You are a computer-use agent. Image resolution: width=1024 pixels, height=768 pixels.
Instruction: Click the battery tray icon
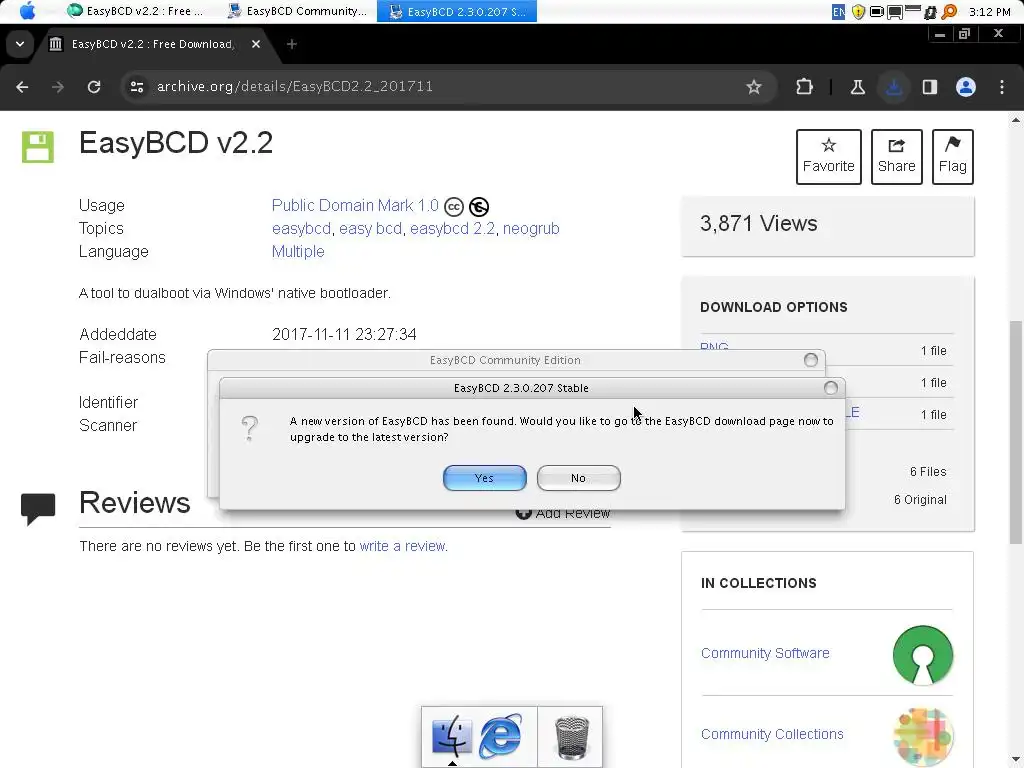(x=877, y=11)
